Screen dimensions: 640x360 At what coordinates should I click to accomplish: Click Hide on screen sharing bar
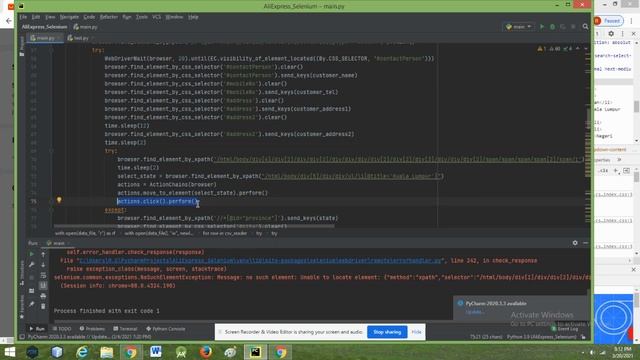[416, 332]
